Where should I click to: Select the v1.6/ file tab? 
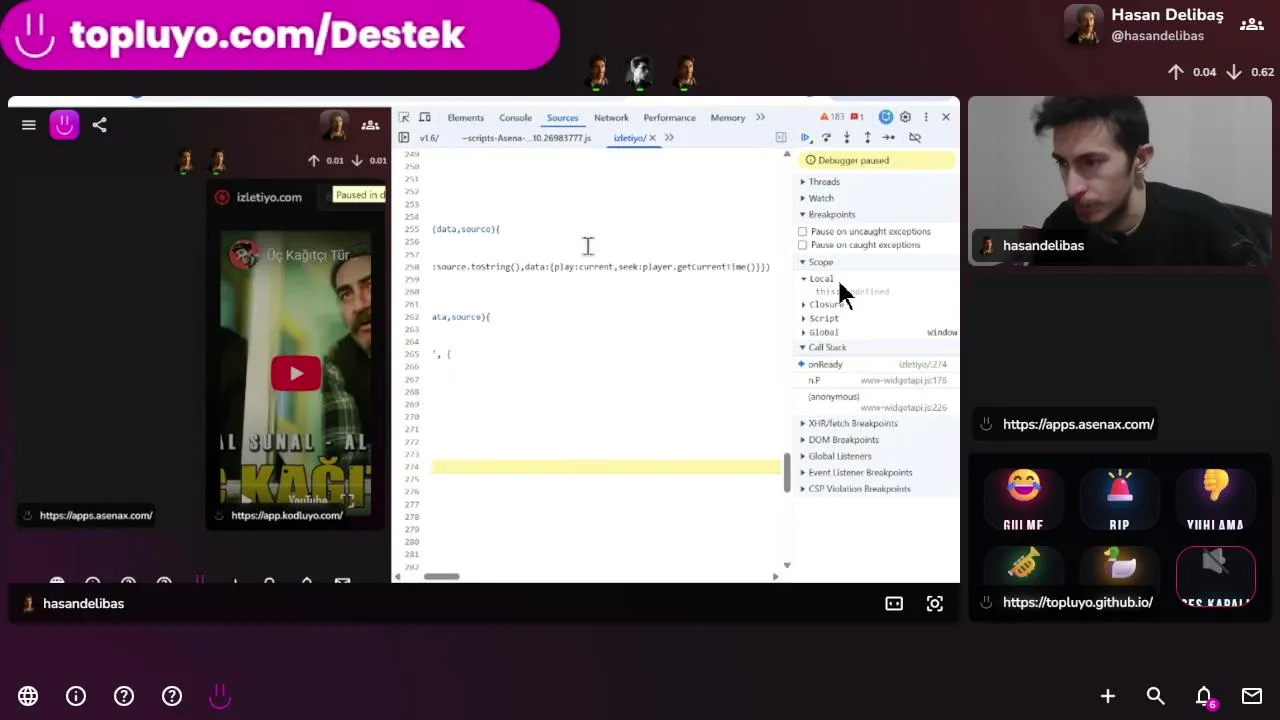(429, 138)
